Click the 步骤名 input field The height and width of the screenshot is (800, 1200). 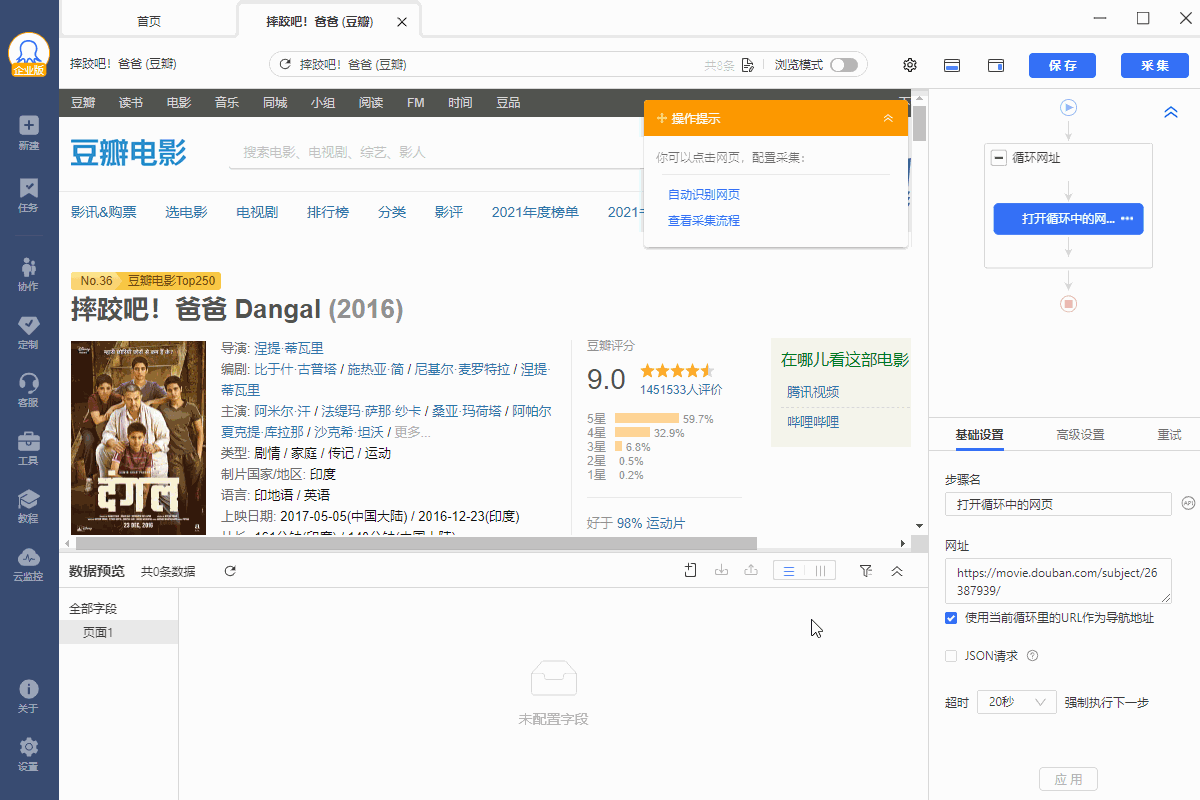[x=1058, y=504]
